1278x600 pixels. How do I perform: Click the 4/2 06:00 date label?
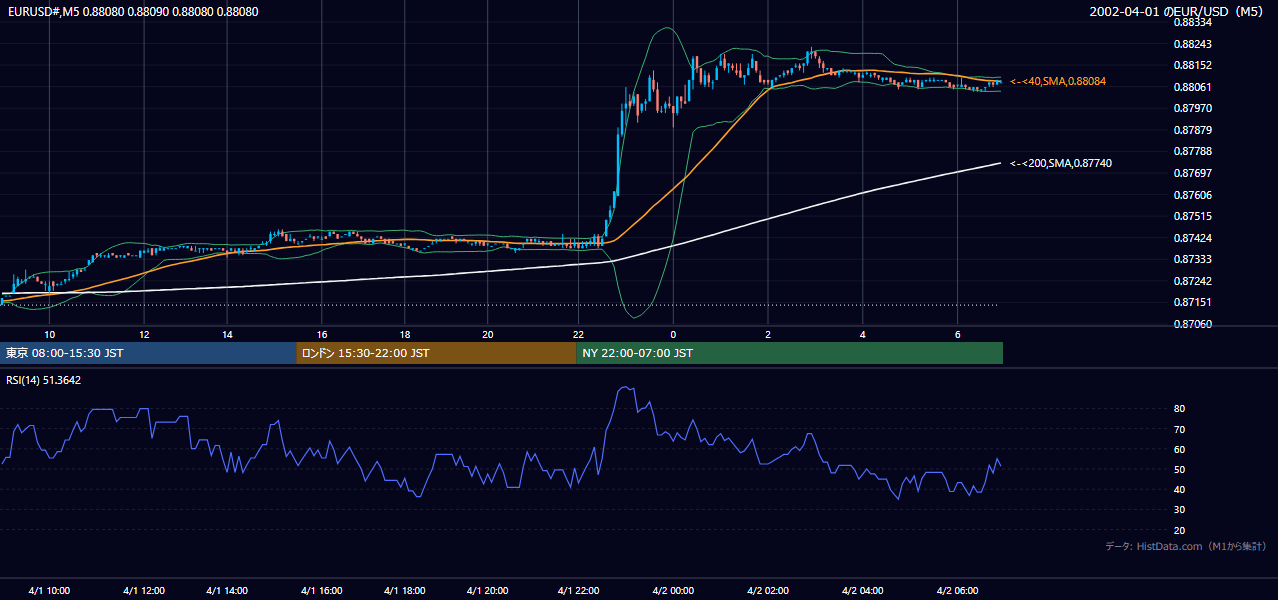958,591
